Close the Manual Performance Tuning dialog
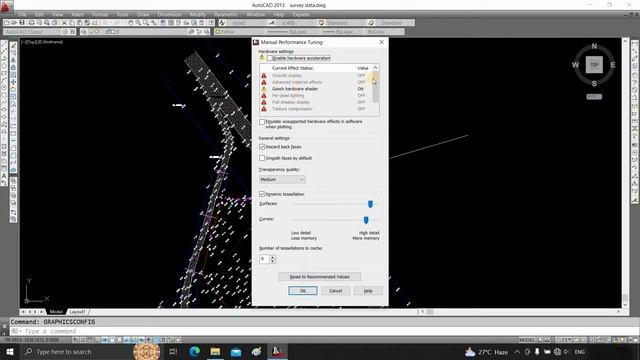The height and width of the screenshot is (360, 640). (381, 42)
